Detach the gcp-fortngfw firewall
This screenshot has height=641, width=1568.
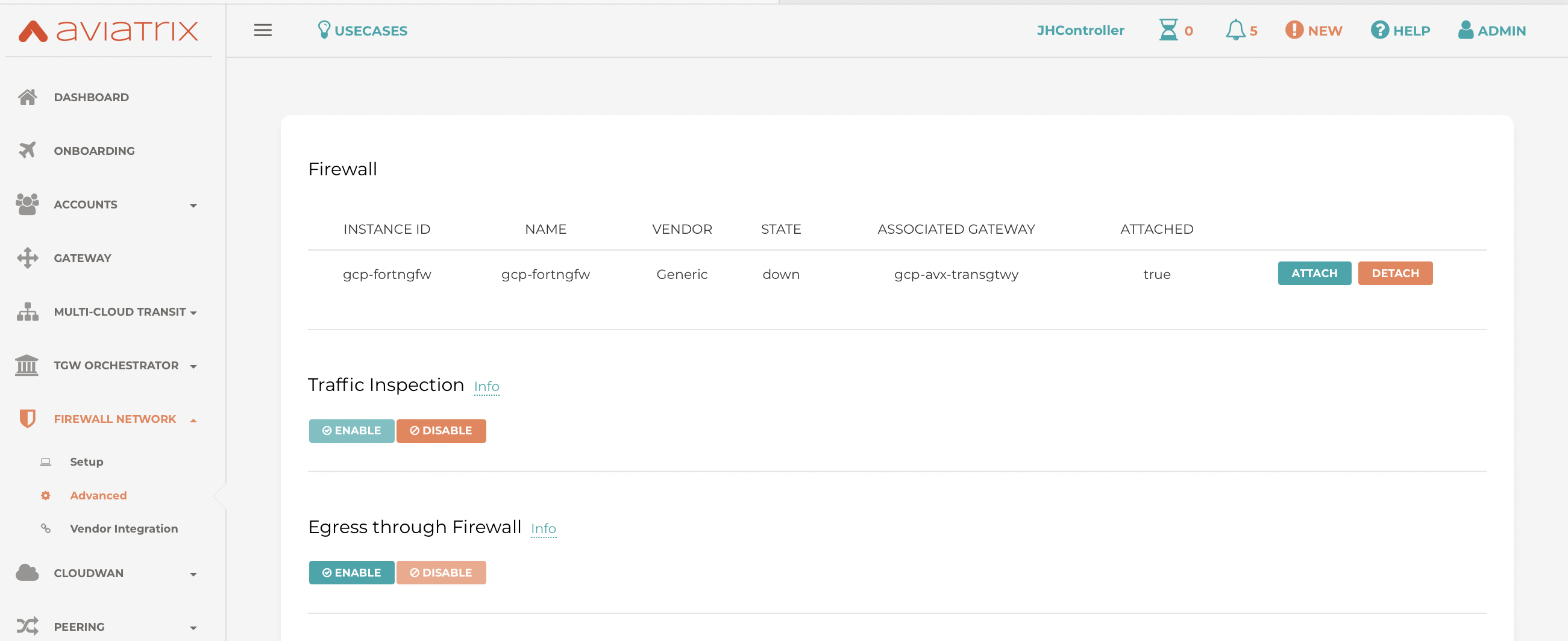coord(1394,274)
